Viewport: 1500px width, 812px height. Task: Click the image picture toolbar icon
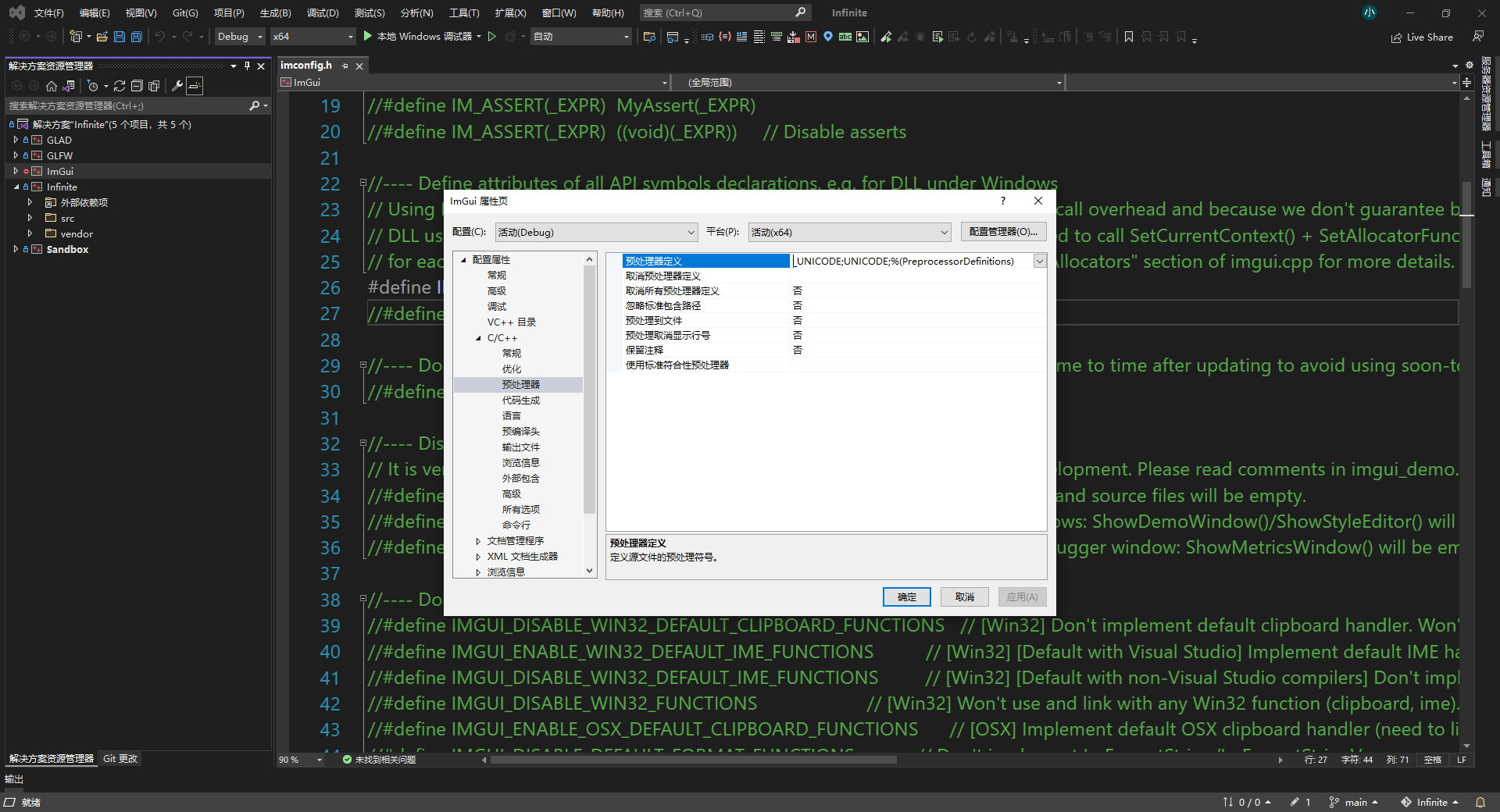point(862,37)
